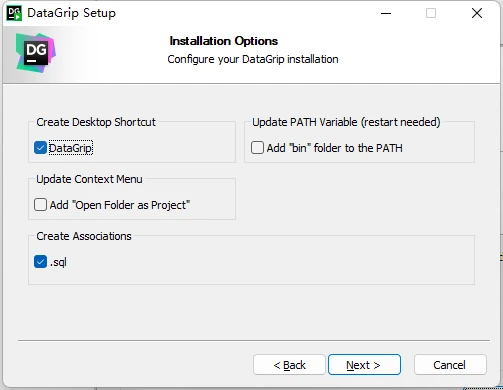Click the DataGrip icon in the title bar
The height and width of the screenshot is (390, 503).
(14, 13)
